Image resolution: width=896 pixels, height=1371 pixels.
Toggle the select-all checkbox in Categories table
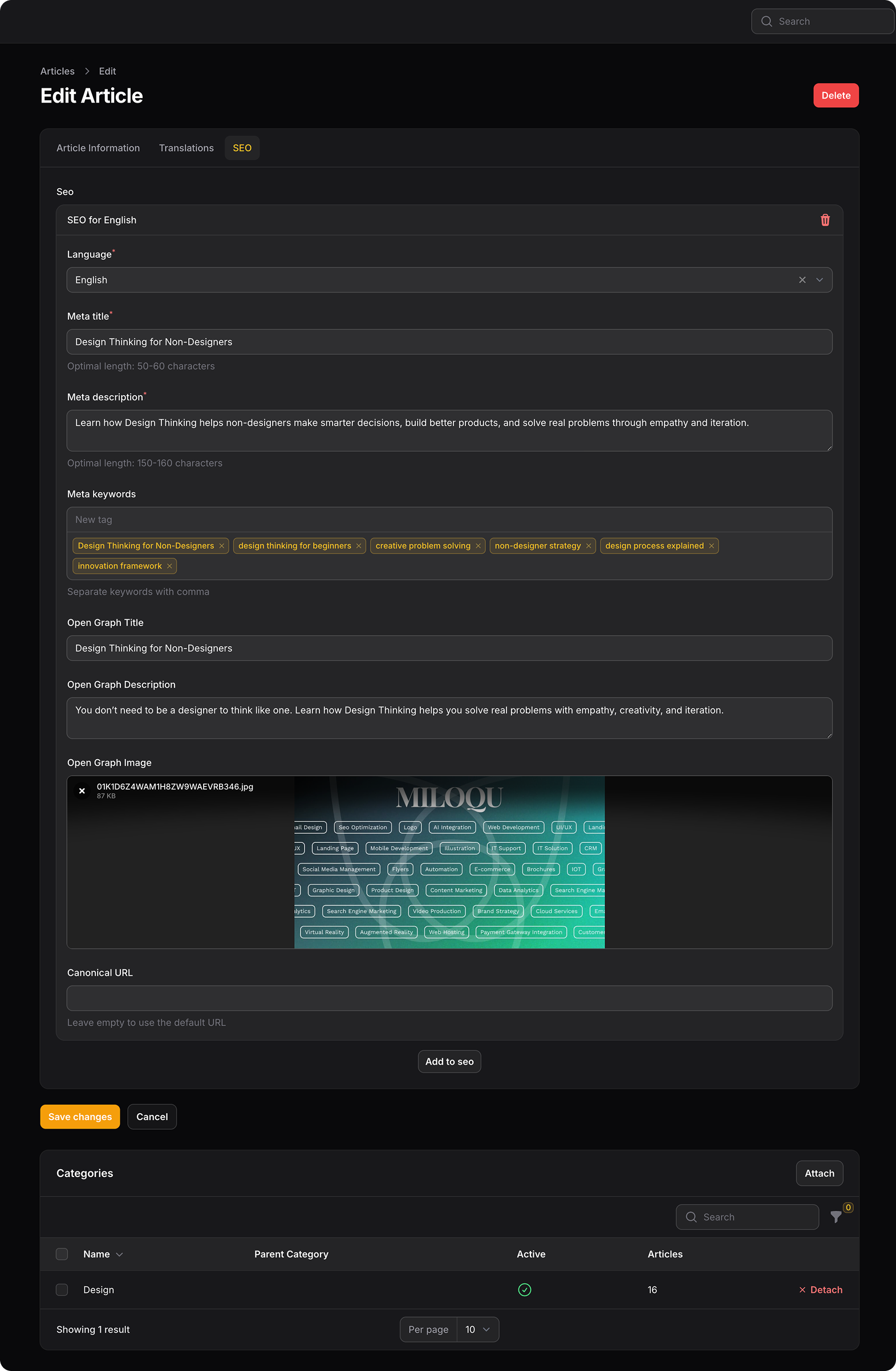tap(62, 1254)
